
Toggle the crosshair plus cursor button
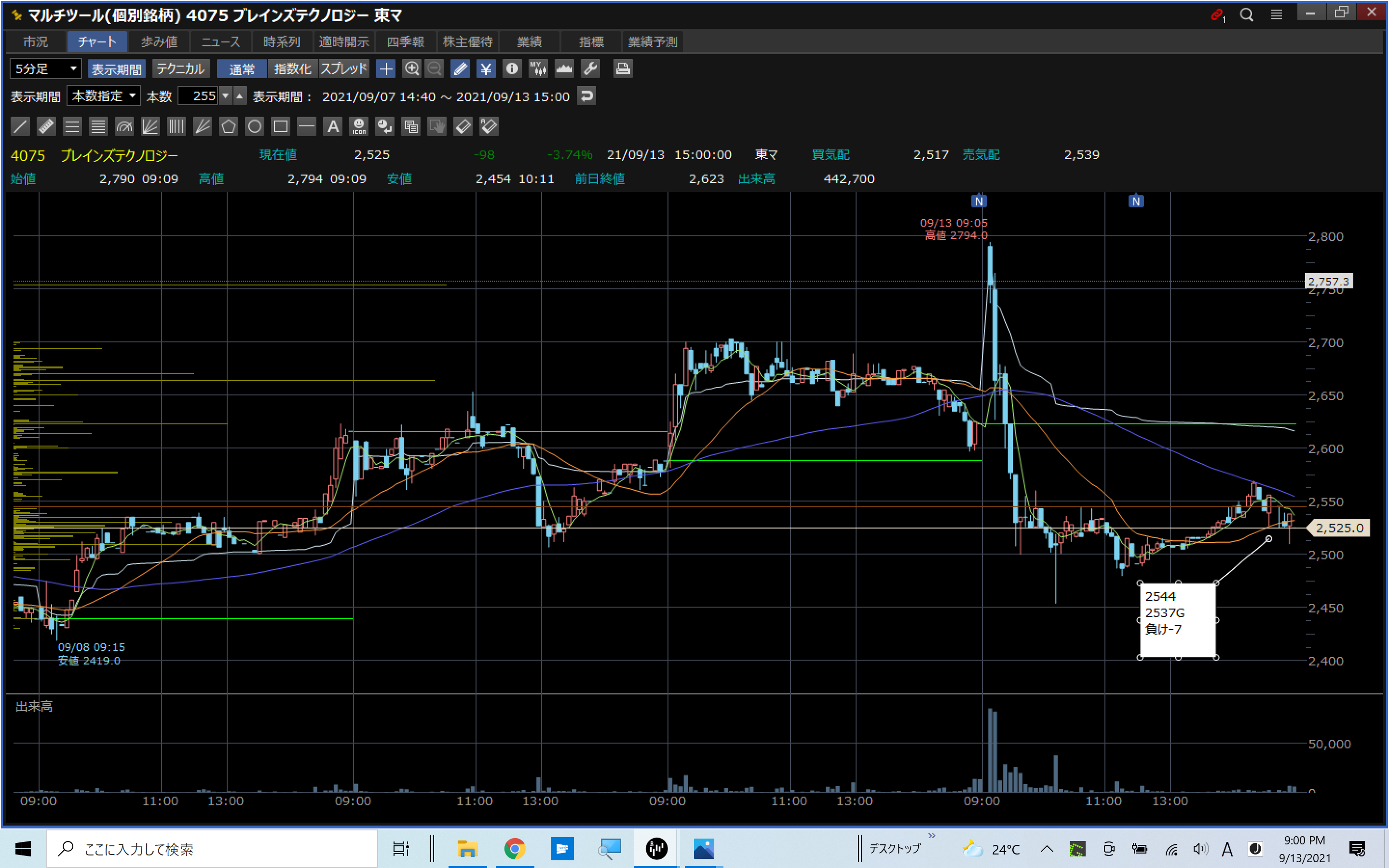(x=386, y=69)
